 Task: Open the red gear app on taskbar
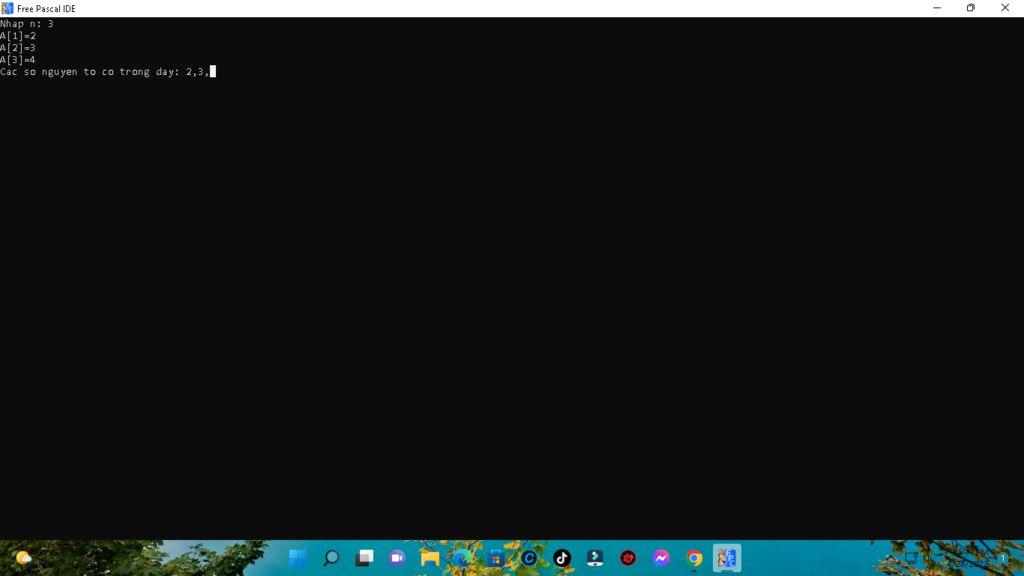click(628, 558)
